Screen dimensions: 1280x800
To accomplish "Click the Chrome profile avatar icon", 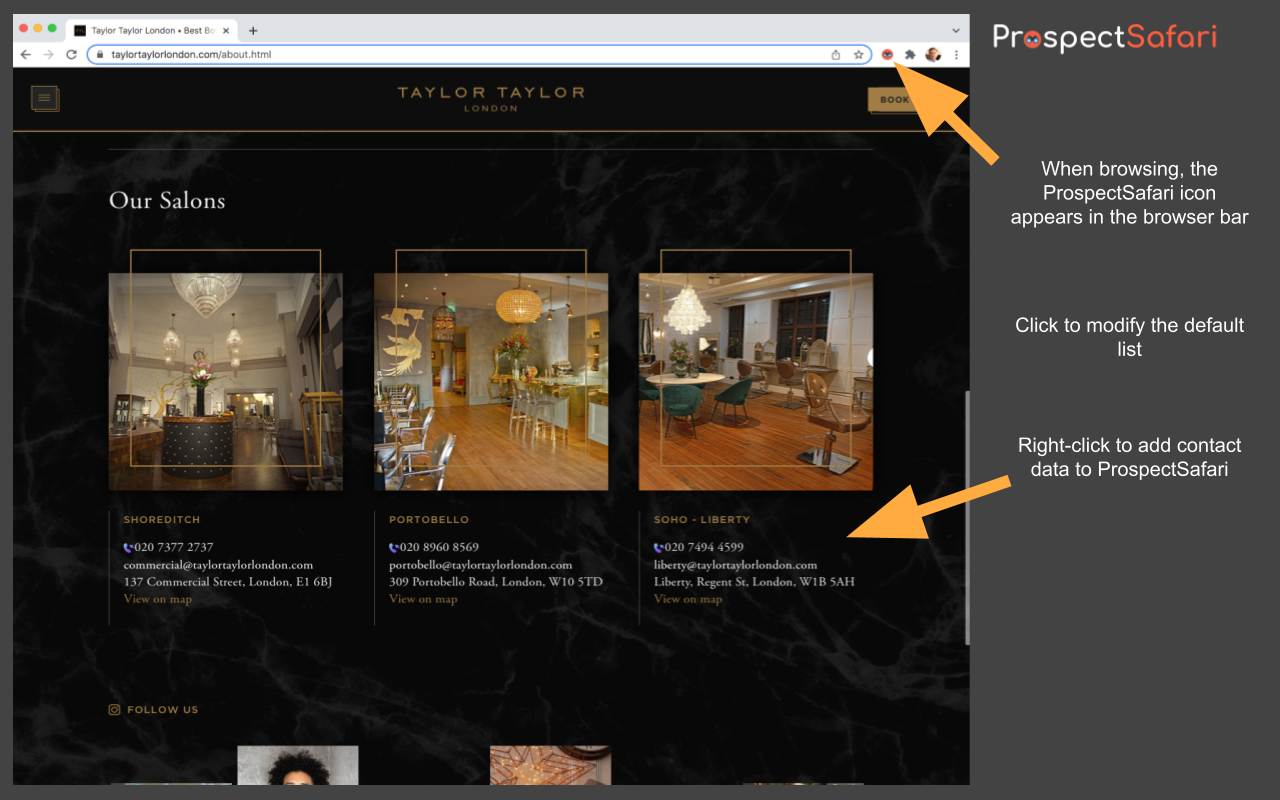I will click(x=933, y=54).
